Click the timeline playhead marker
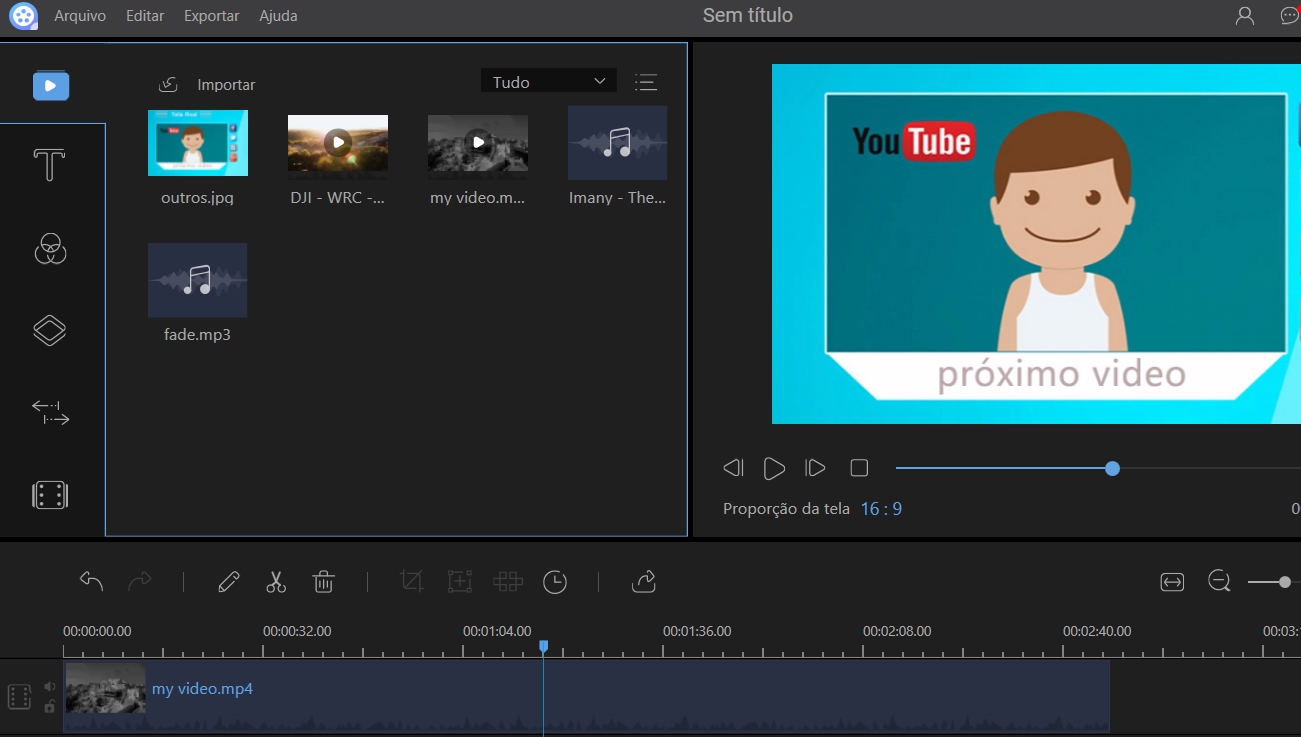The height and width of the screenshot is (737, 1301). coord(544,647)
